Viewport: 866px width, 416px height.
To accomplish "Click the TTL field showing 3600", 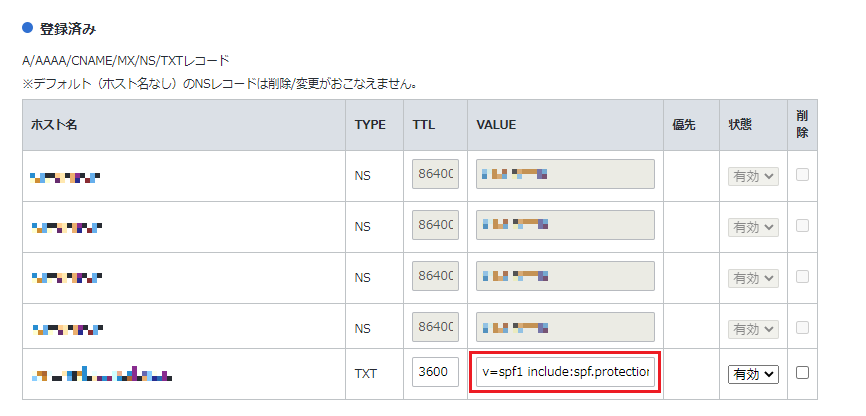I will pos(435,373).
